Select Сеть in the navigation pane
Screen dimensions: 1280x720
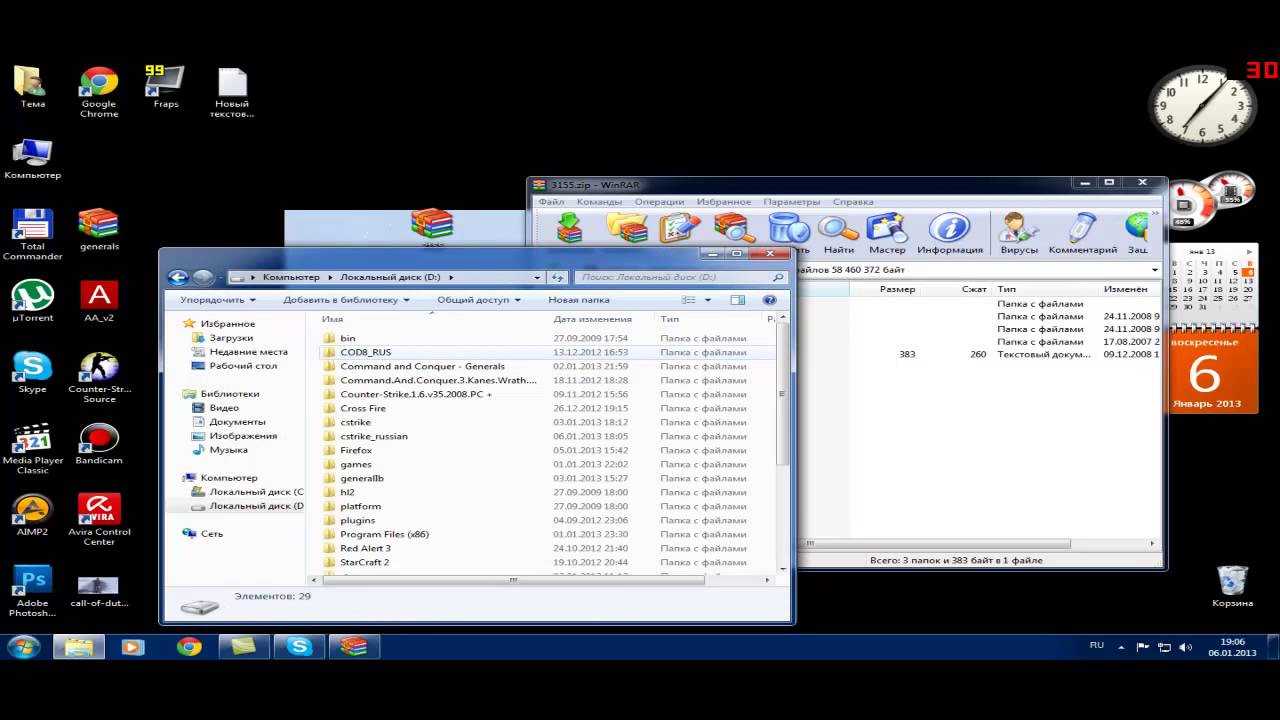[x=203, y=534]
